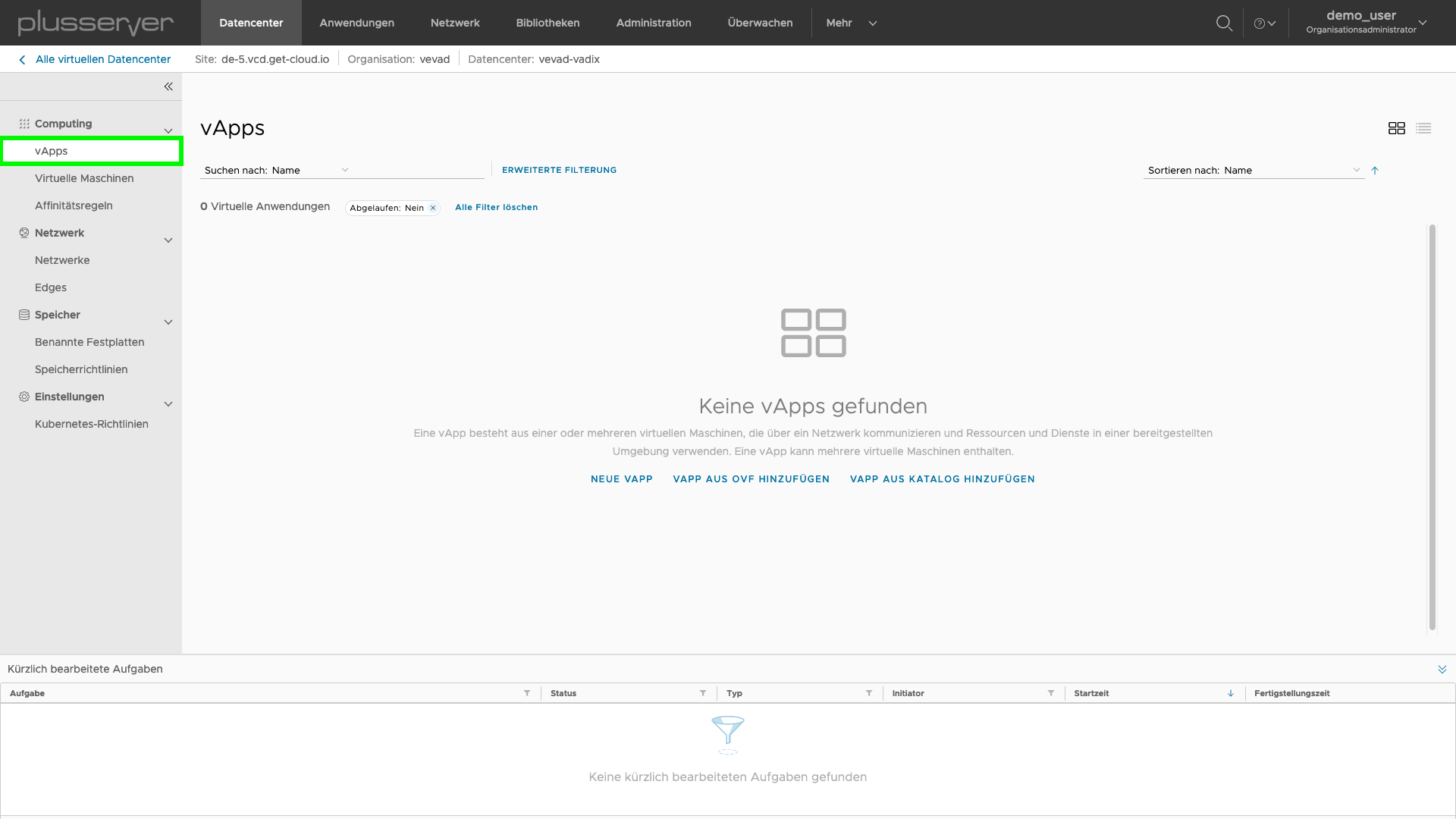Collapse the Speicher section chevron
This screenshot has height=819, width=1456.
click(x=168, y=322)
